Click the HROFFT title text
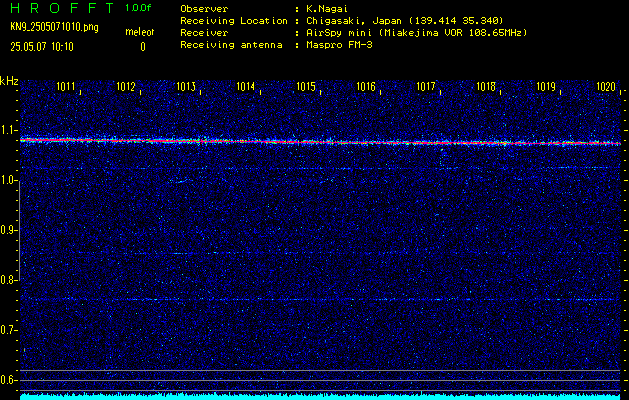The width and height of the screenshot is (629, 400). pos(62,8)
